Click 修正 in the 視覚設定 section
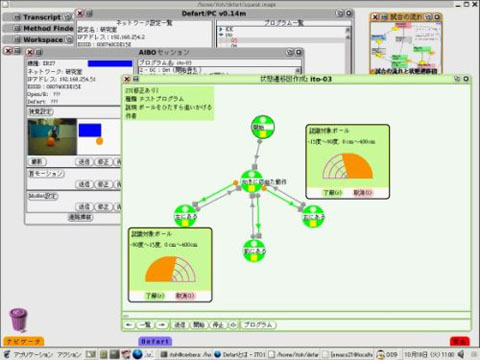480x360 pixels. pyautogui.click(x=103, y=162)
